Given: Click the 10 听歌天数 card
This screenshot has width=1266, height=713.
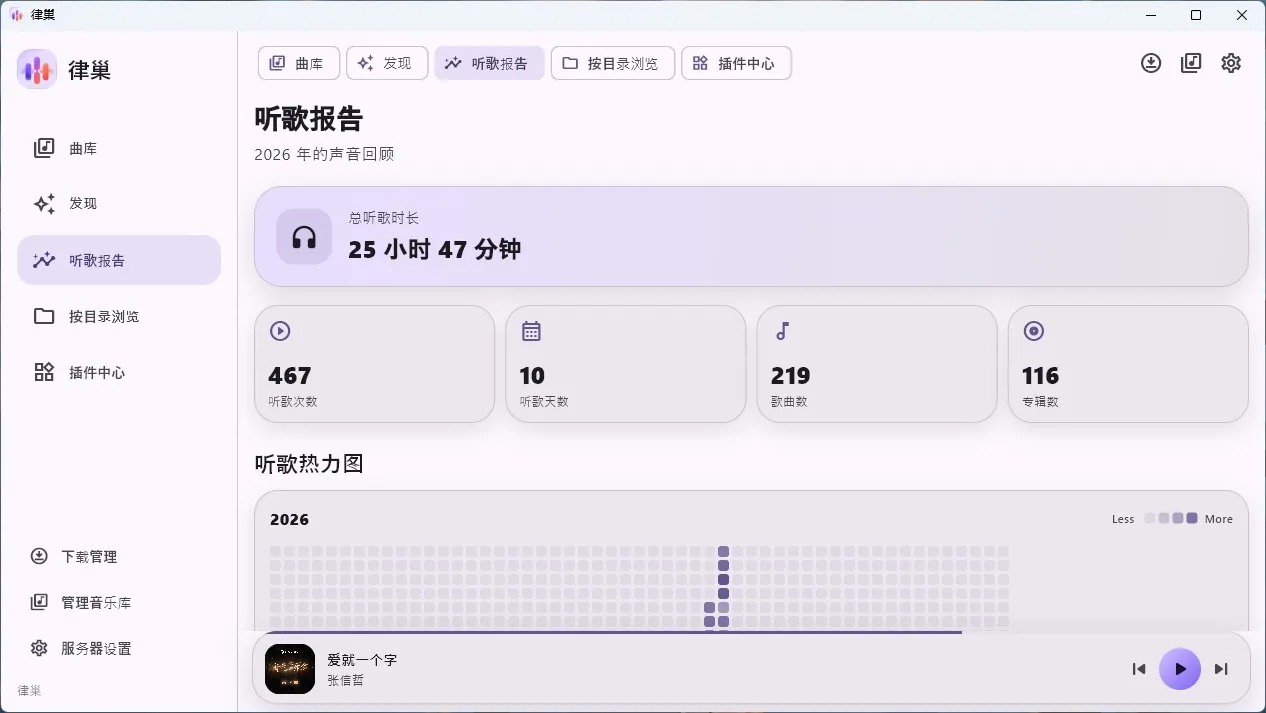Looking at the screenshot, I should point(626,364).
